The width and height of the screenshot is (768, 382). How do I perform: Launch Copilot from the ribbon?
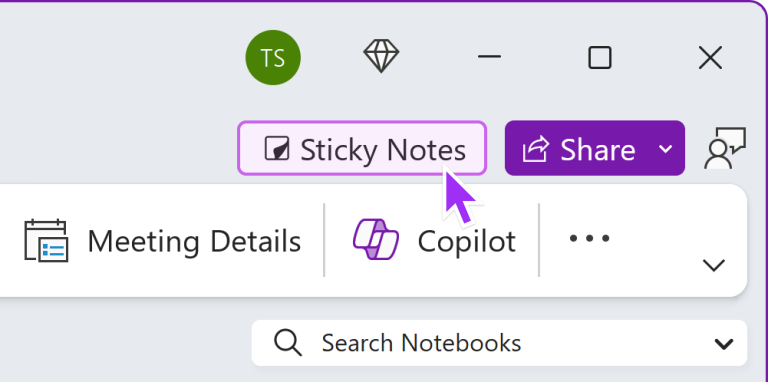[433, 240]
